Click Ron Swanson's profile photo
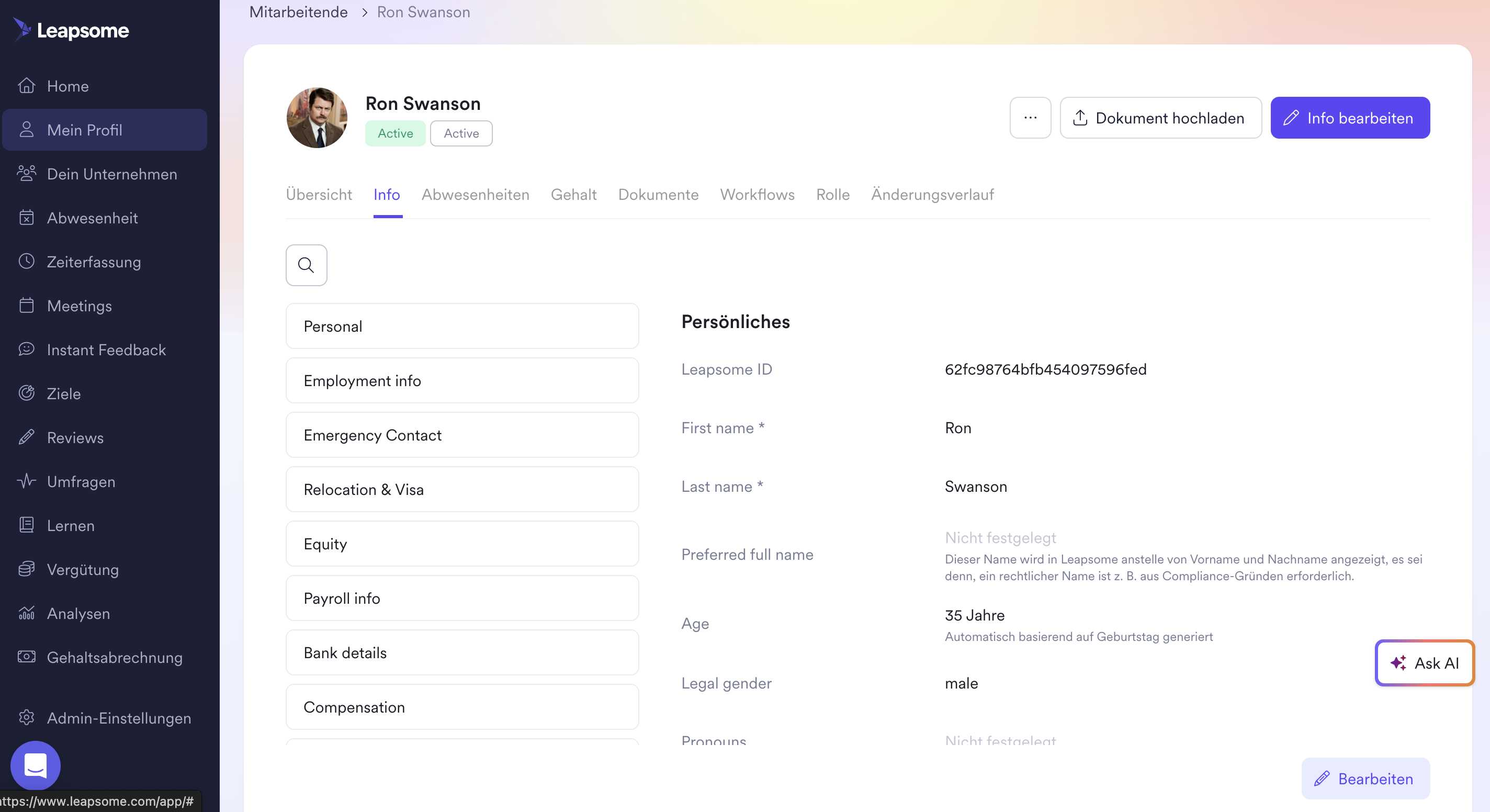Screen dimensions: 1490x812 click(x=317, y=117)
